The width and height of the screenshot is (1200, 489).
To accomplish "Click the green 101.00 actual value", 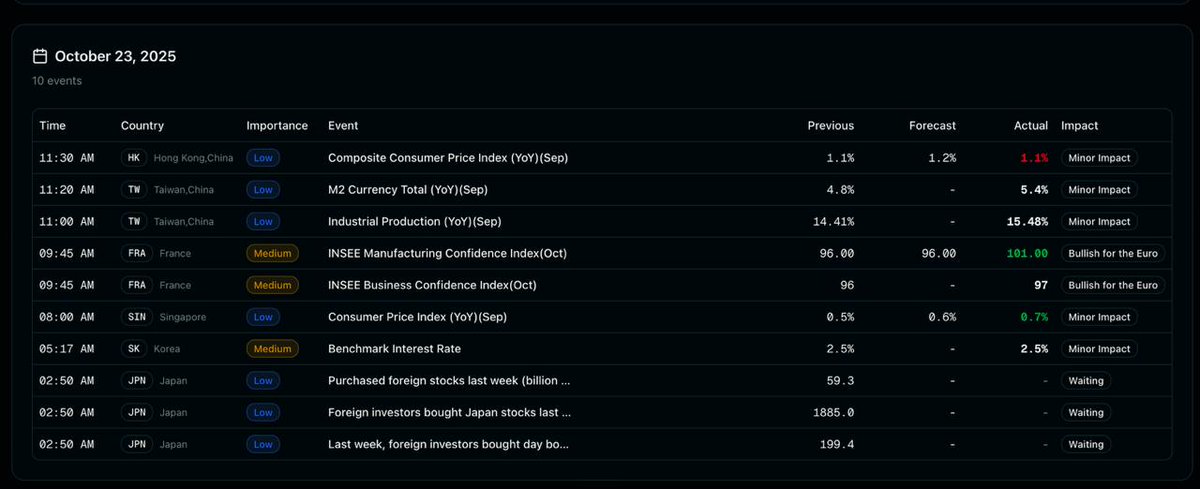I will tap(1028, 254).
